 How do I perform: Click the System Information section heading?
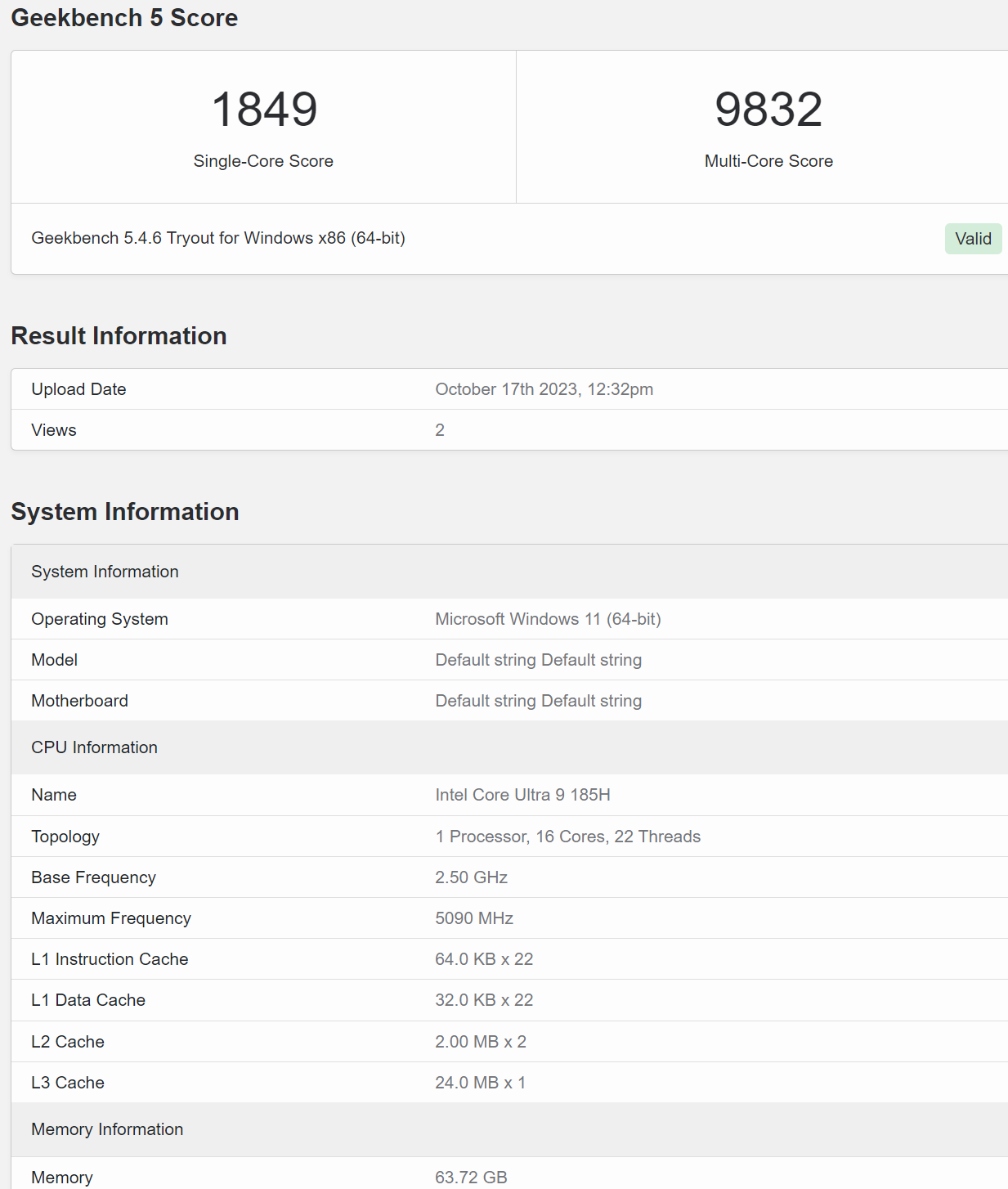click(125, 512)
